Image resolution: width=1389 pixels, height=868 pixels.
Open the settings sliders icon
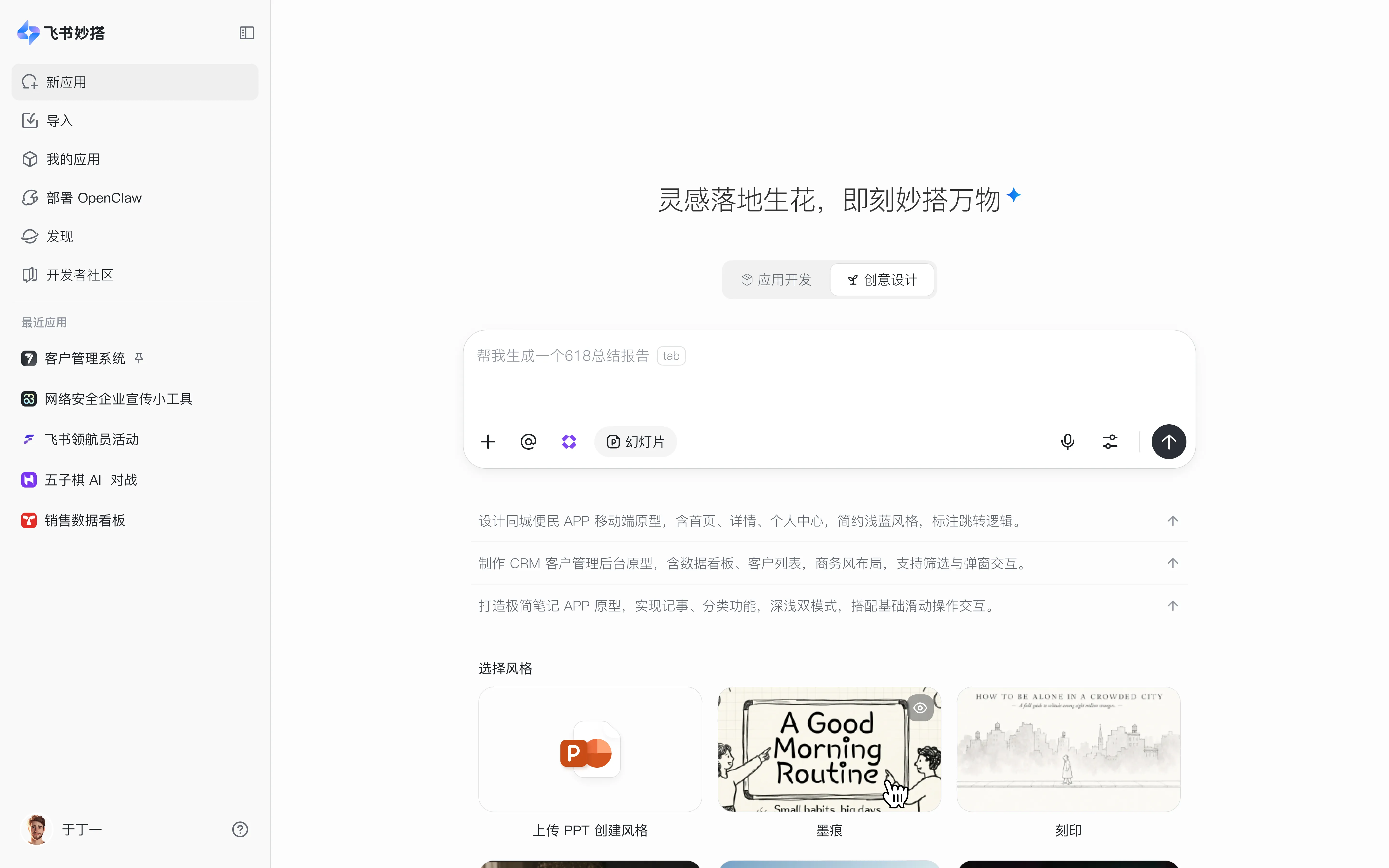click(x=1110, y=441)
